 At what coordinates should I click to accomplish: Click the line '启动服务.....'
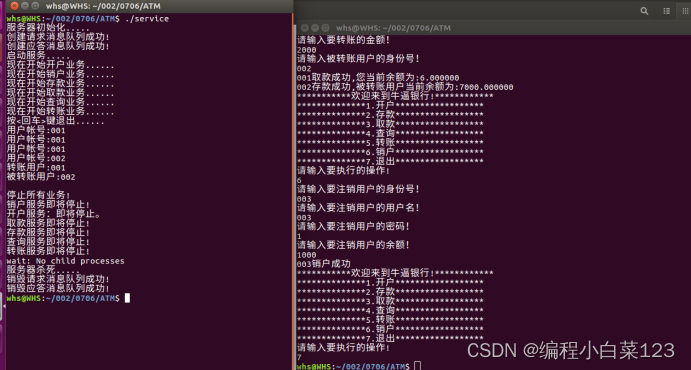pyautogui.click(x=38, y=56)
